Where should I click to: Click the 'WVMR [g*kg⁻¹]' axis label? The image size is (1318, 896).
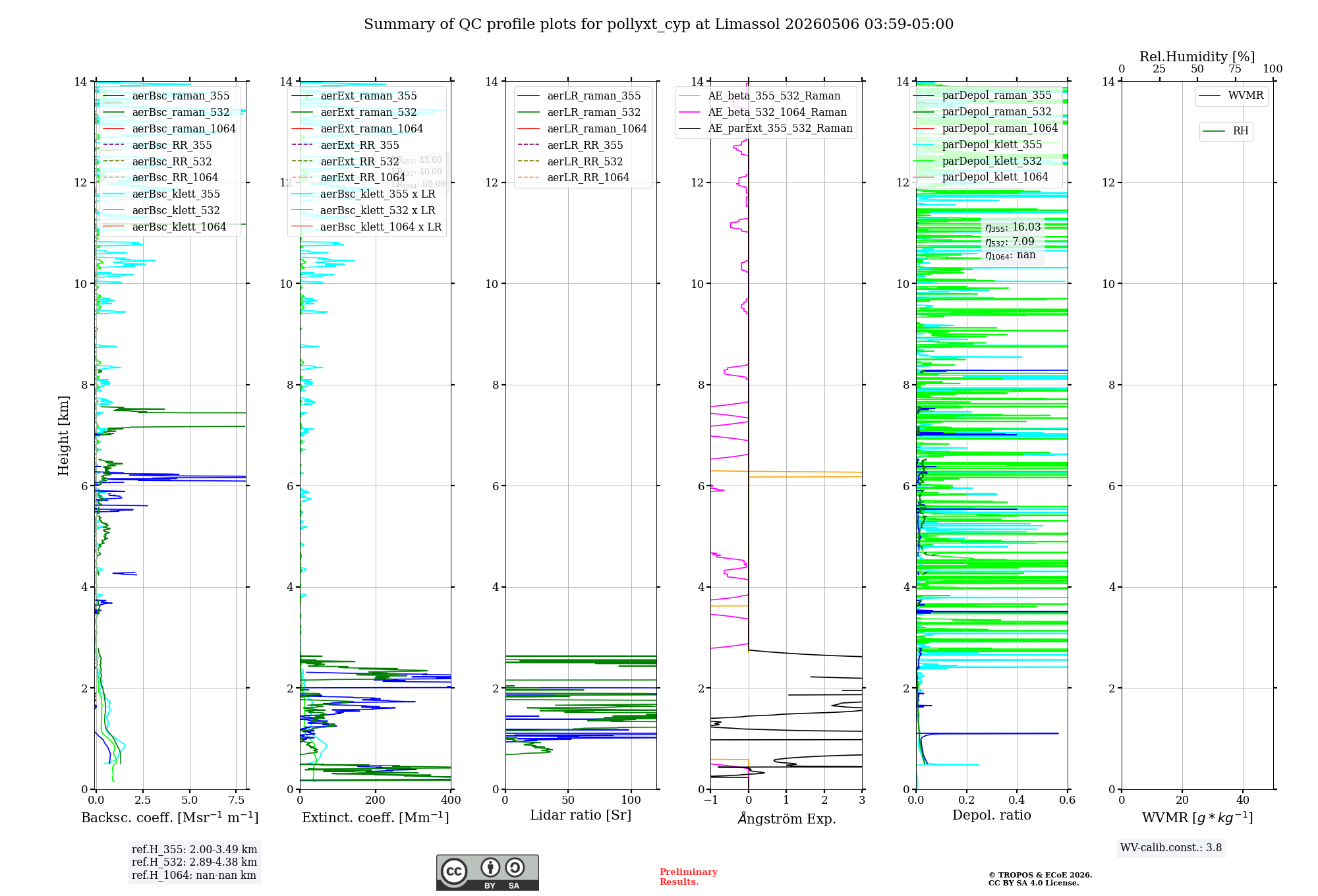pos(1197,818)
